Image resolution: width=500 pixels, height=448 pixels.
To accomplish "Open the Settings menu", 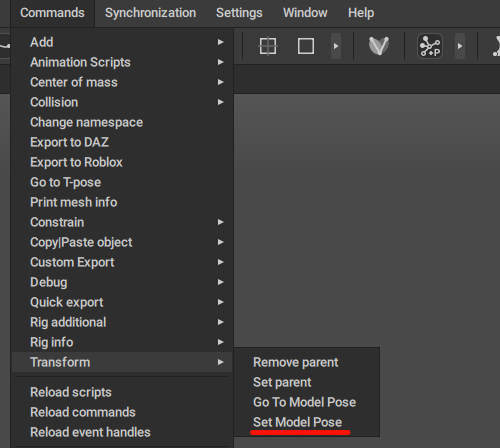I will (239, 13).
